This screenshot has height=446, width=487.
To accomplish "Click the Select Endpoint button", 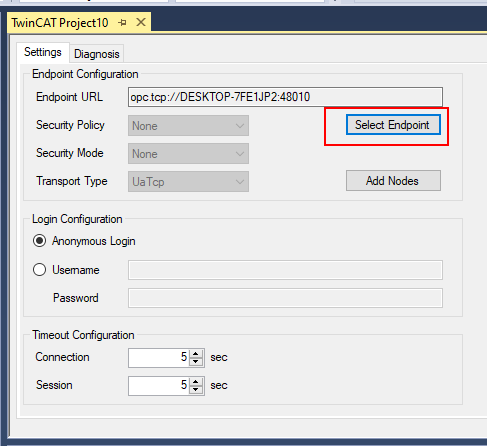I will click(x=393, y=125).
